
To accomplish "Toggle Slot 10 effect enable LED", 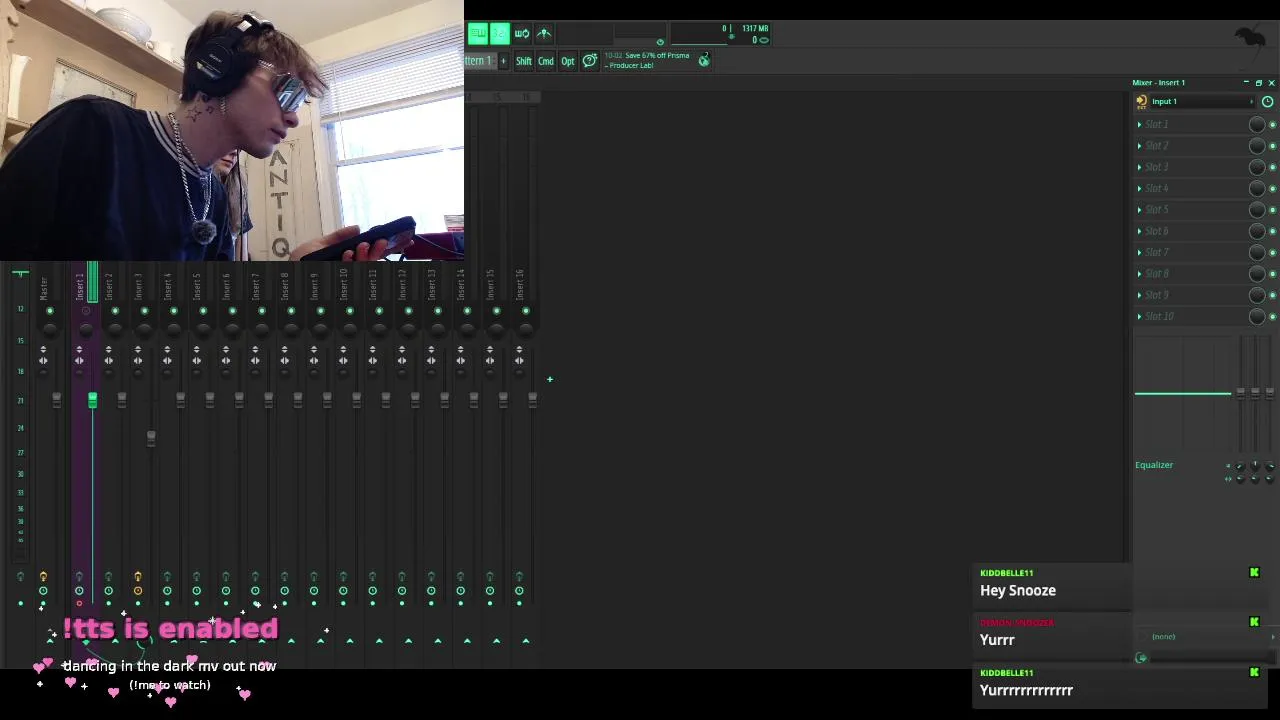I will [1273, 316].
